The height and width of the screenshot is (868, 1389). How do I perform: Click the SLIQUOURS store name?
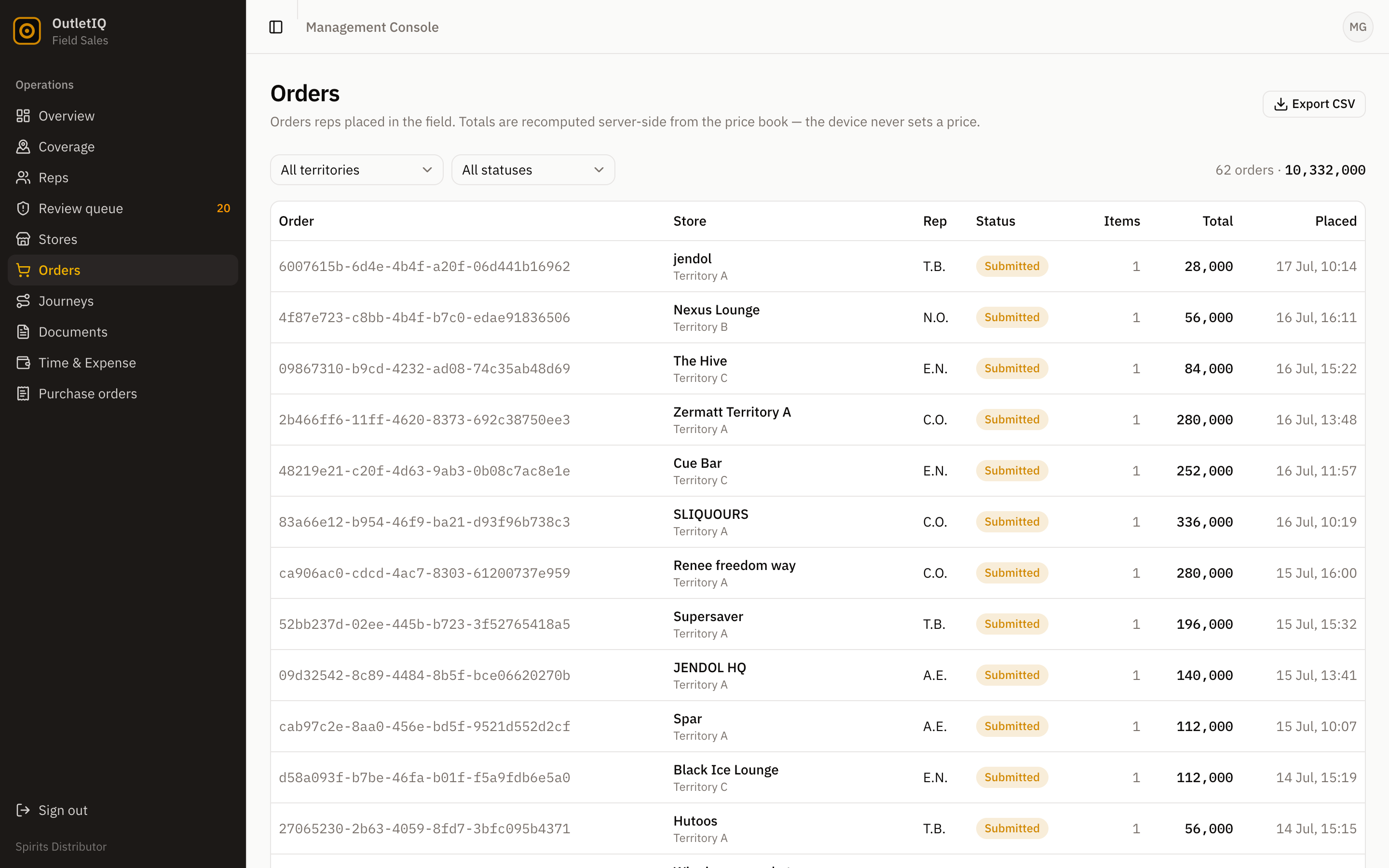[710, 515]
